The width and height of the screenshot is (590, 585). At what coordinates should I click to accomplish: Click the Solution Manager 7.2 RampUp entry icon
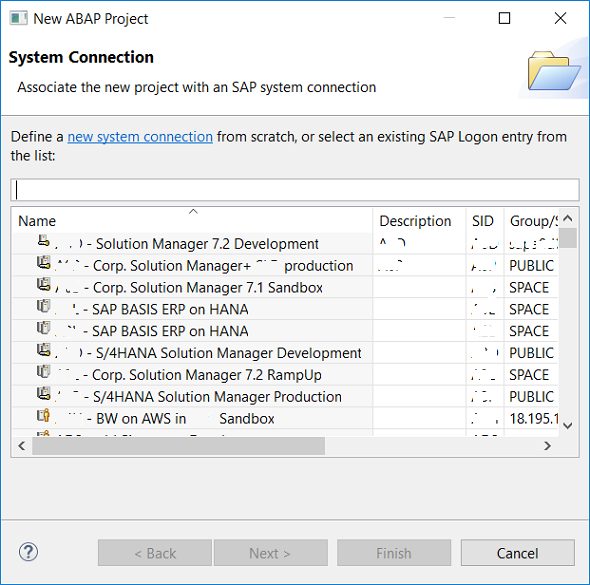coord(44,372)
